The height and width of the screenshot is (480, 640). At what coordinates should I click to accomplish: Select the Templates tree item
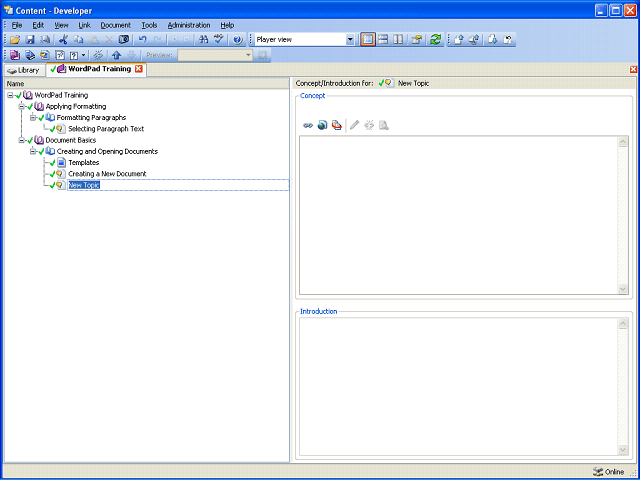tap(84, 163)
